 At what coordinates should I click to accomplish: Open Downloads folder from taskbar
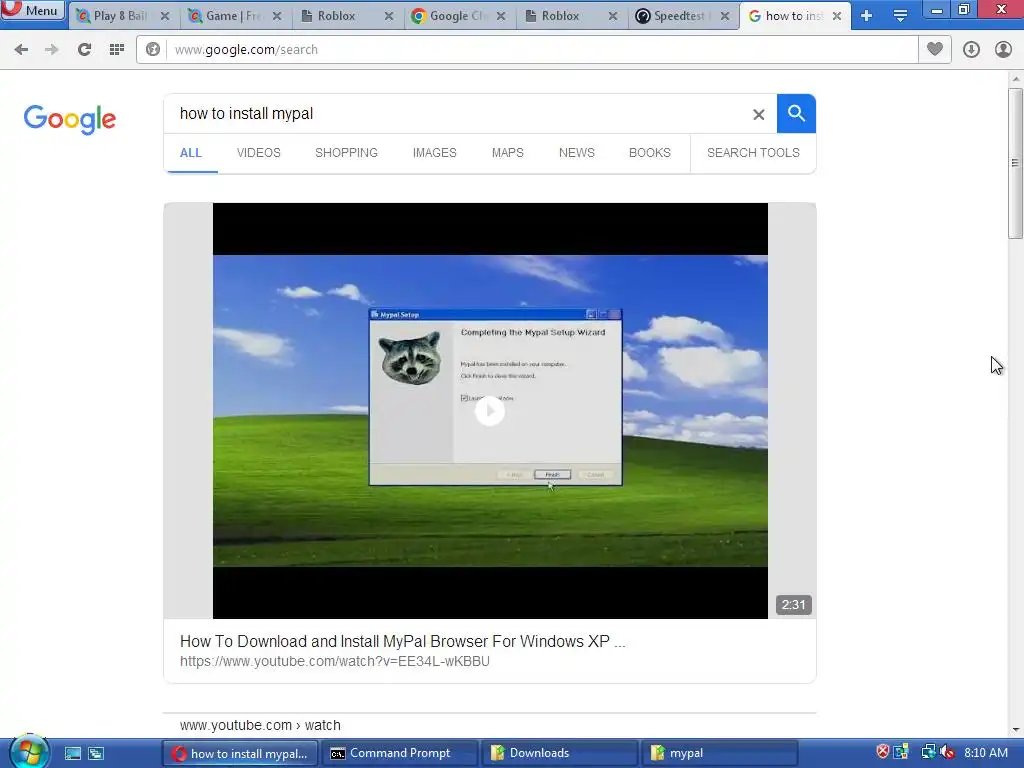pyautogui.click(x=559, y=754)
